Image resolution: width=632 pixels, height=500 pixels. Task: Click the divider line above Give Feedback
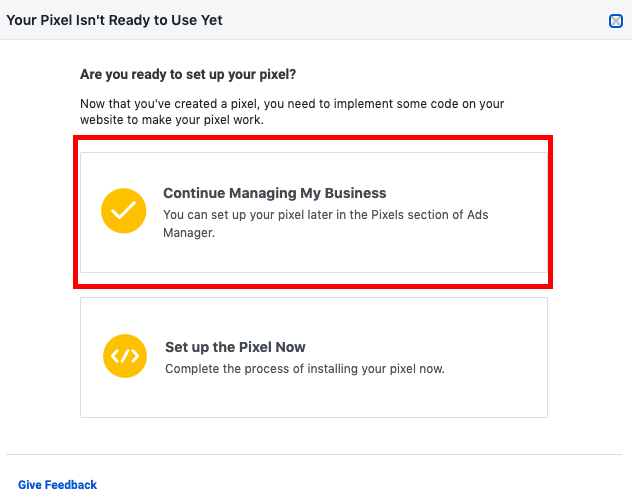point(315,455)
